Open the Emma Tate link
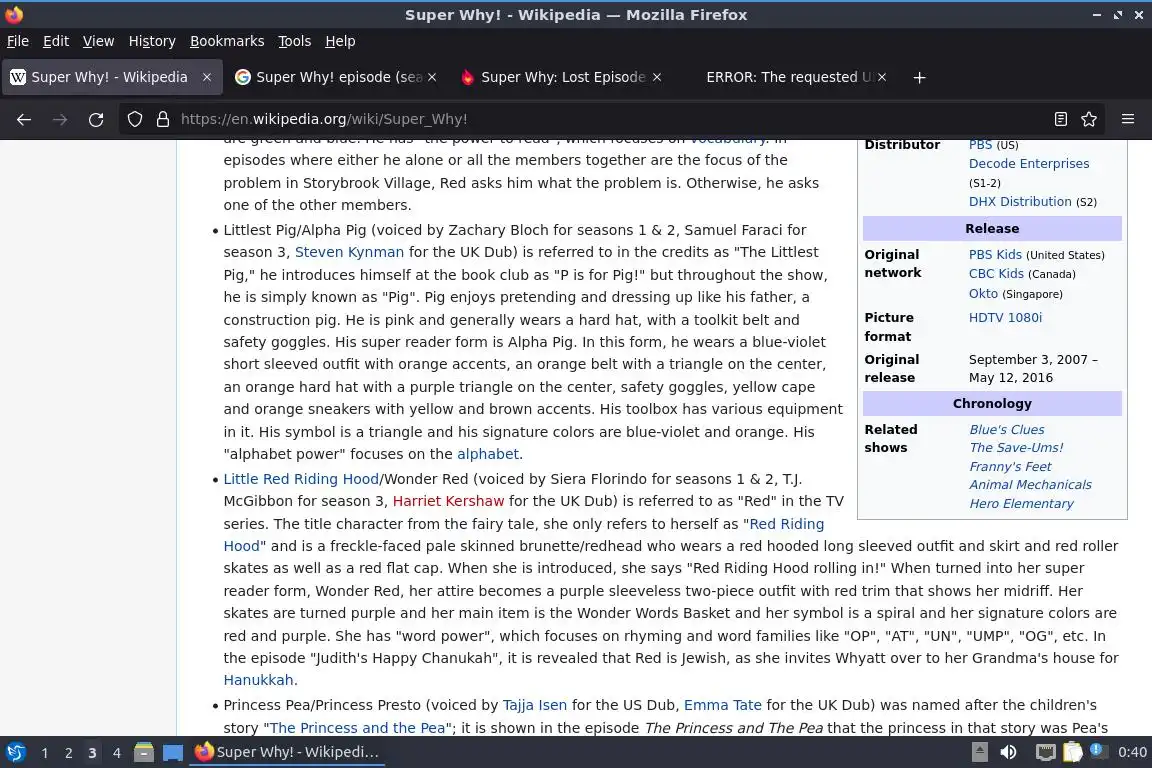The image size is (1152, 768). (x=723, y=706)
